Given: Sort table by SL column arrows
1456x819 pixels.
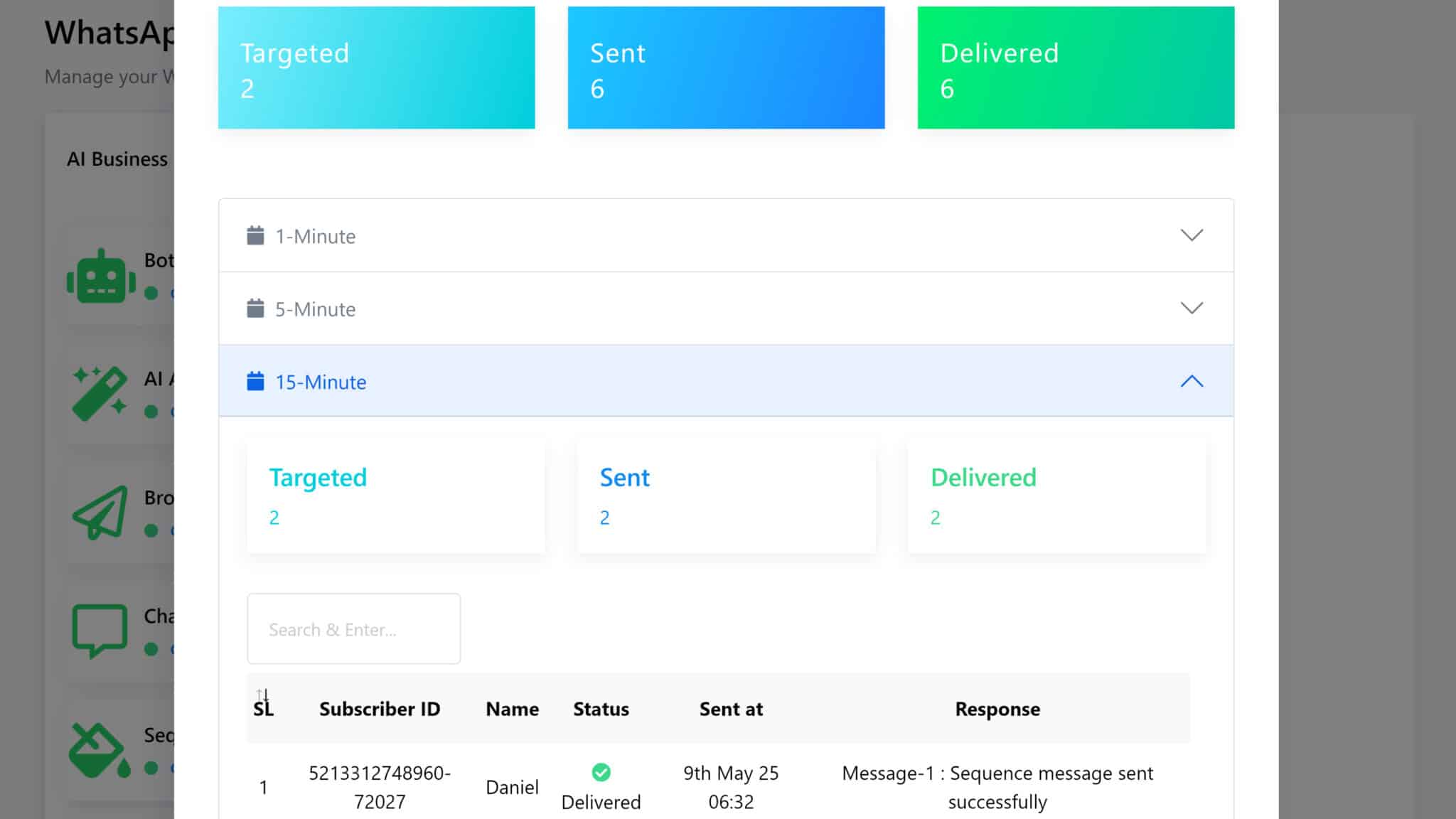Looking at the screenshot, I should pos(262,695).
